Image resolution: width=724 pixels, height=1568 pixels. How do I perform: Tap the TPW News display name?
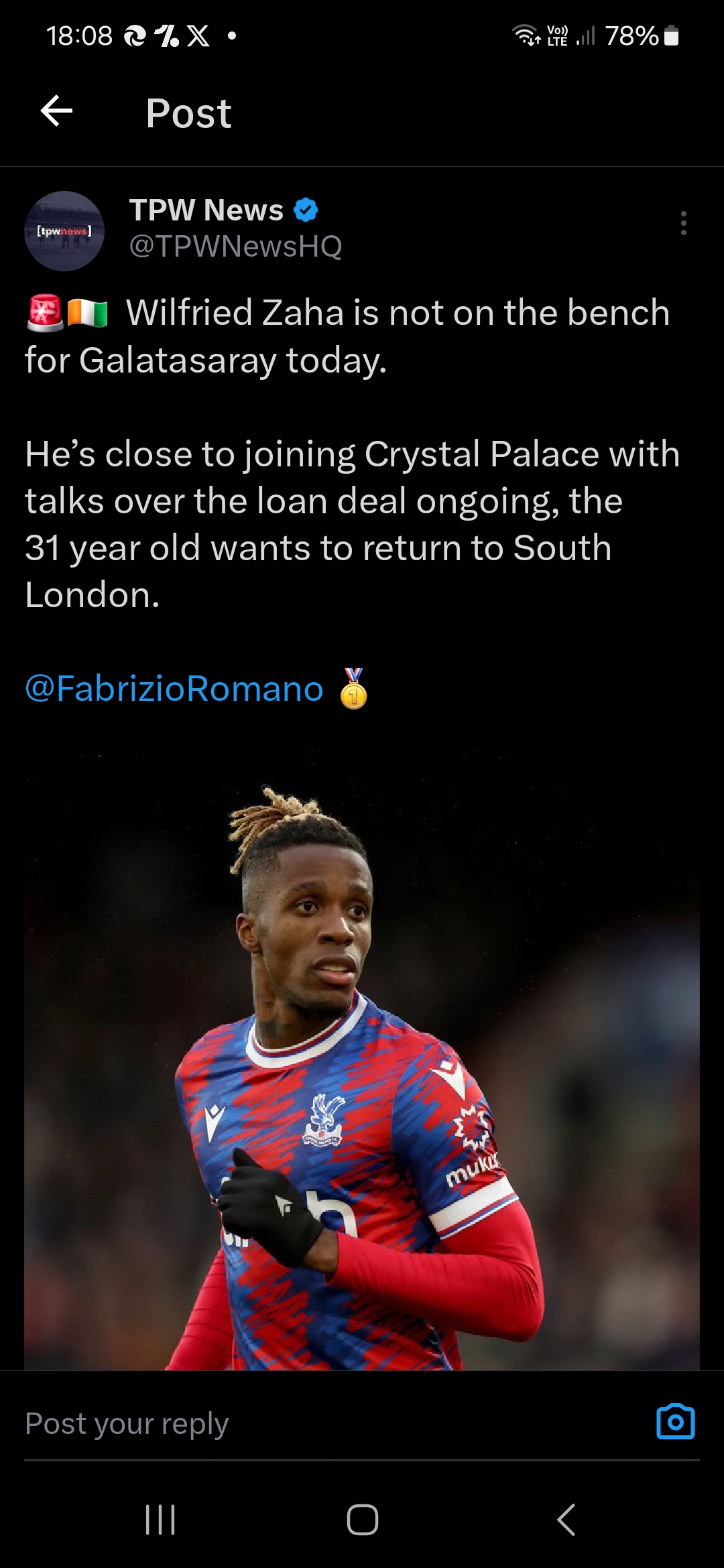coord(206,210)
